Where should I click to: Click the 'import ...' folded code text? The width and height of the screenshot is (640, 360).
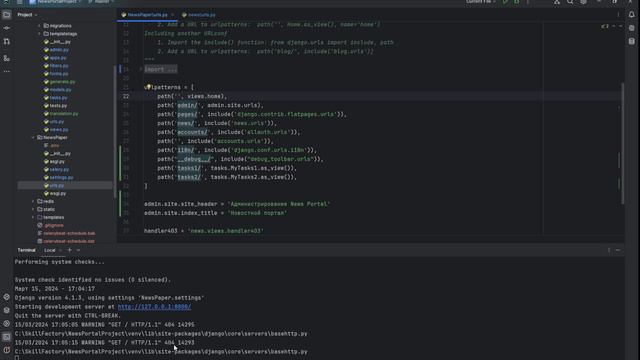pyautogui.click(x=161, y=69)
